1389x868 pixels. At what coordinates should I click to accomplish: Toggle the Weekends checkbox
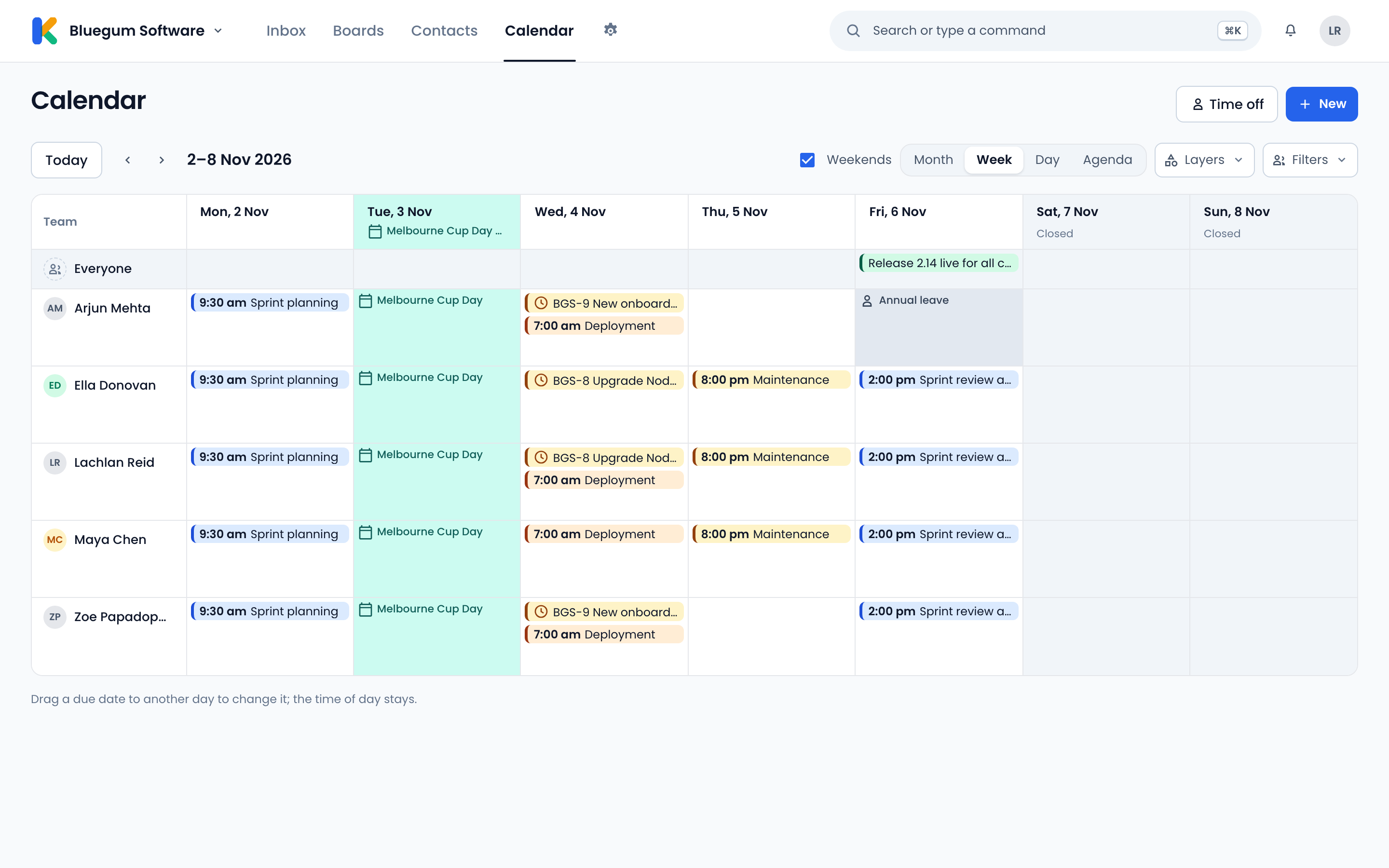click(807, 160)
